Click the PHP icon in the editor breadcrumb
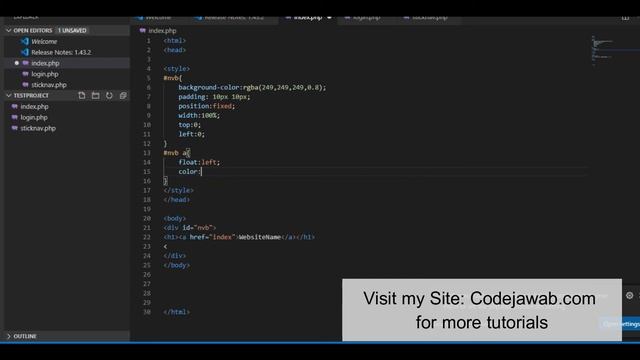Image resolution: width=640 pixels, height=360 pixels. (142, 31)
